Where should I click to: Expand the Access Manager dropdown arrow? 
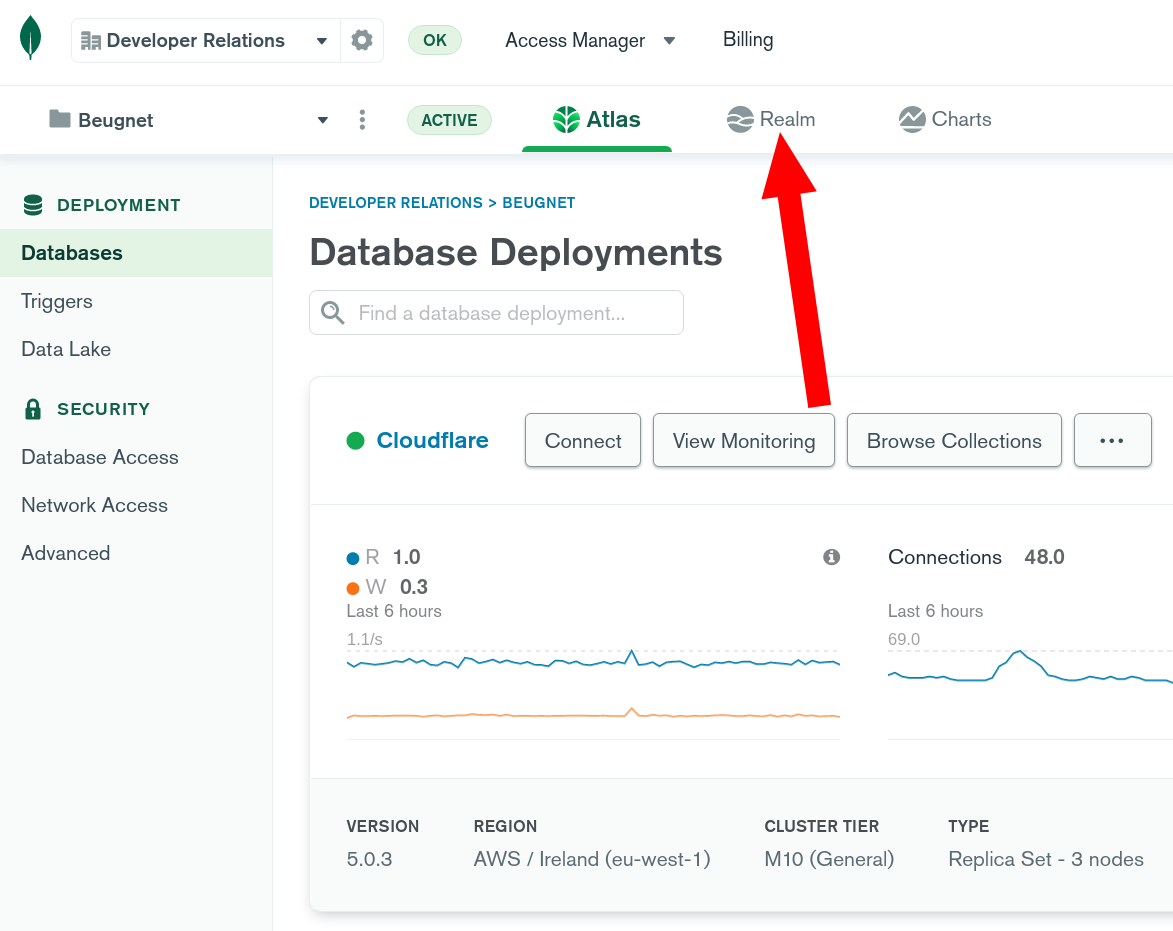670,40
